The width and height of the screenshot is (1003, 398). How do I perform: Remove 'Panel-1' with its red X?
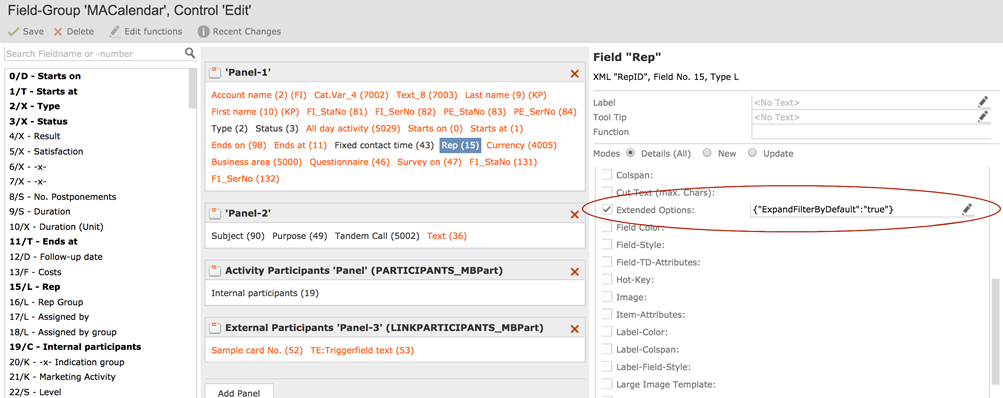(x=574, y=74)
